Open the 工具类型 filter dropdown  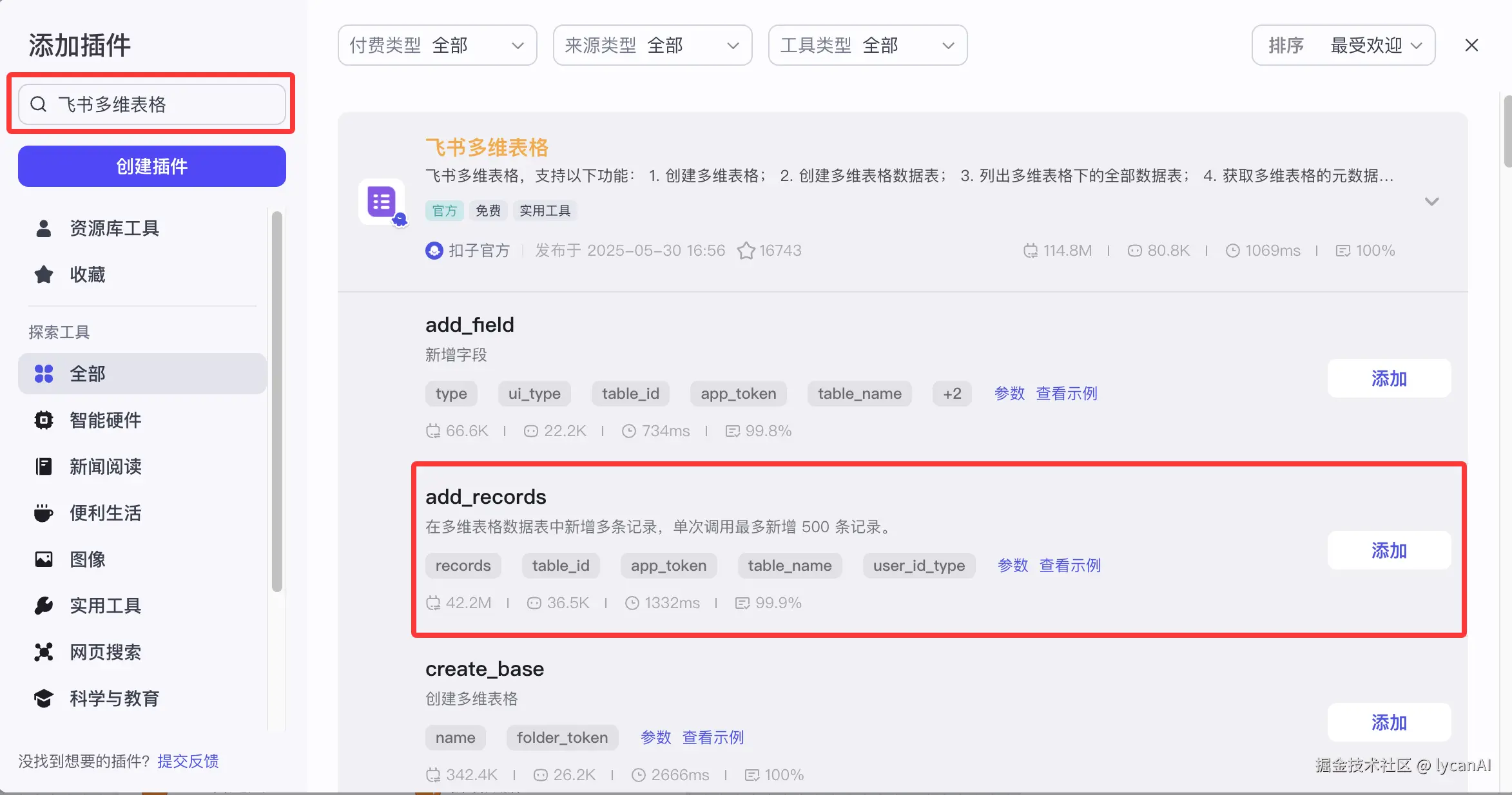tap(867, 45)
